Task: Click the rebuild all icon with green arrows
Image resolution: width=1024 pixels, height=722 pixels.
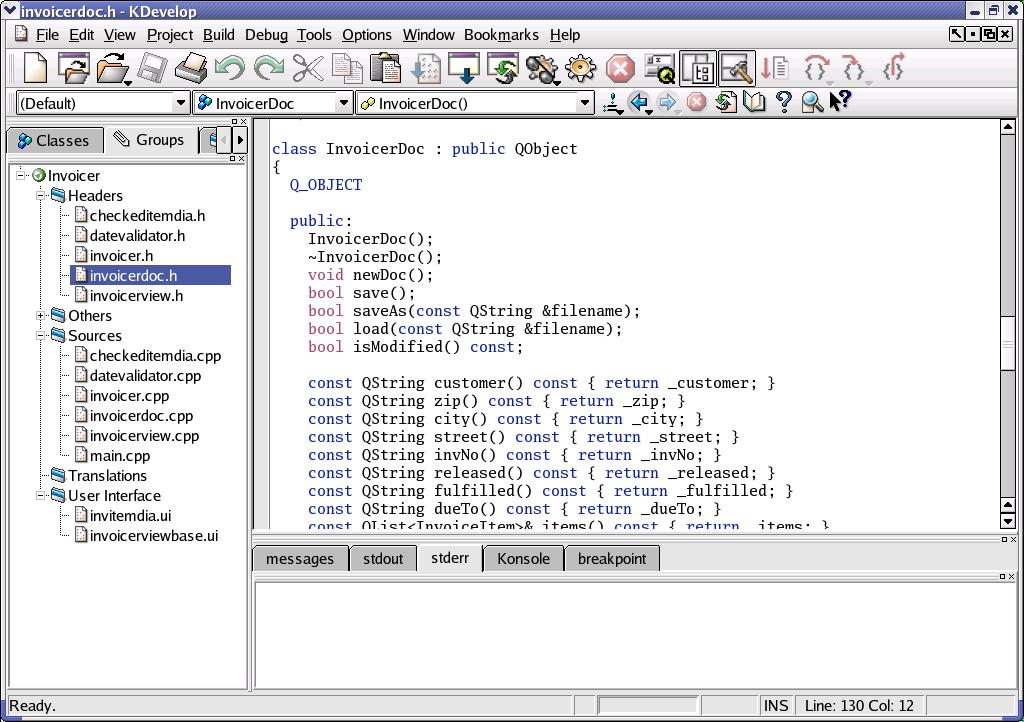Action: [x=503, y=68]
